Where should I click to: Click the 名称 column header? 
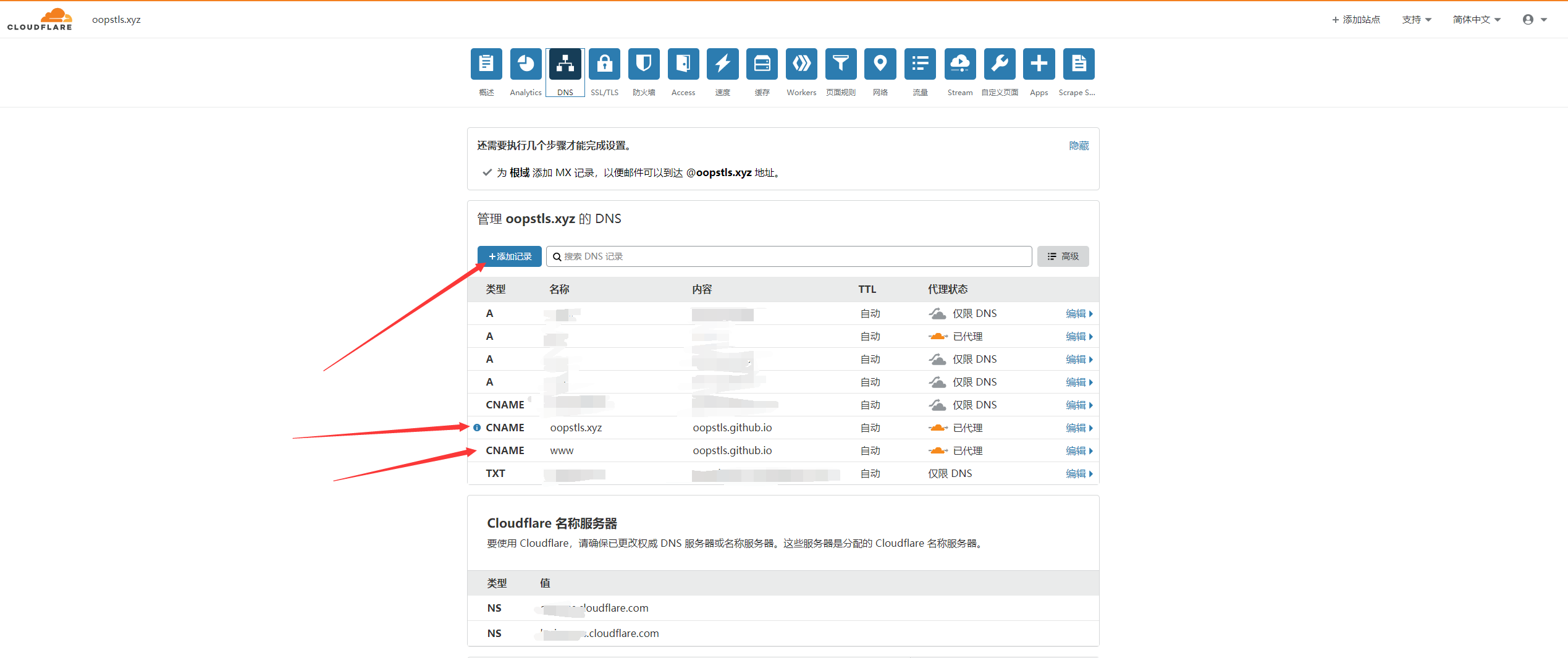(560, 289)
